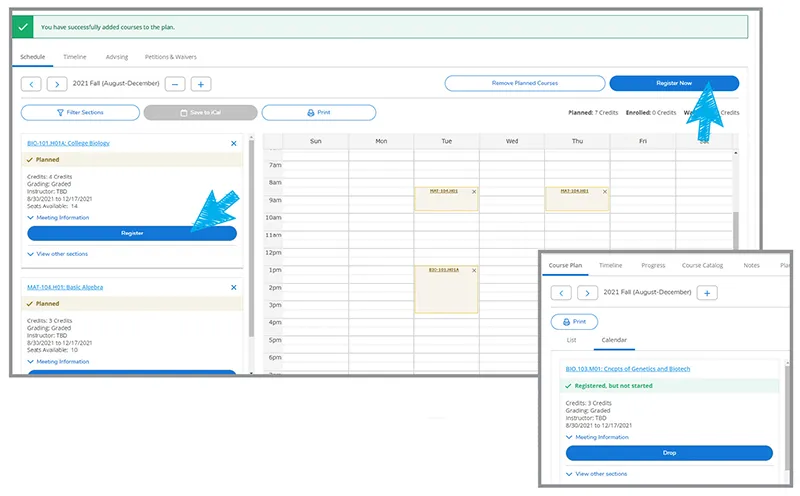This screenshot has height=496, width=800.
Task: Remove BIO-101 College Biology card with X
Action: (x=234, y=144)
